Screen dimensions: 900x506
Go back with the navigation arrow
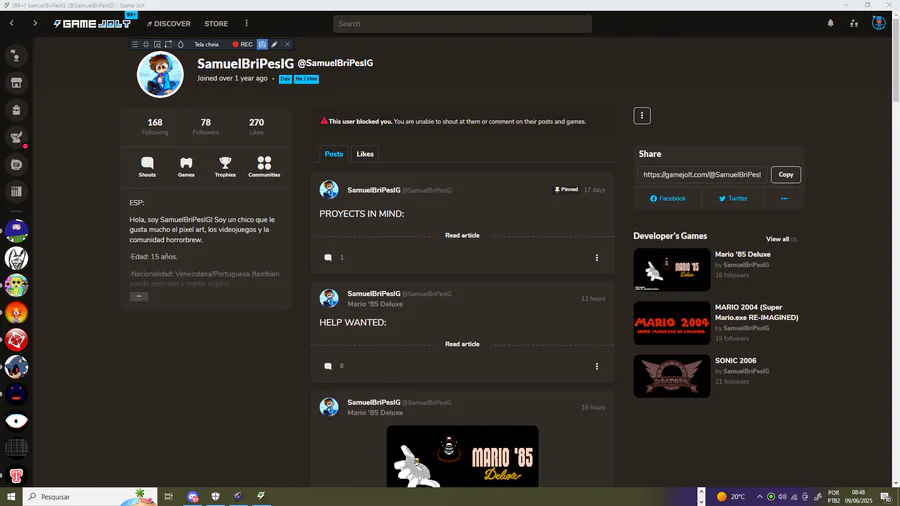pyautogui.click(x=11, y=24)
